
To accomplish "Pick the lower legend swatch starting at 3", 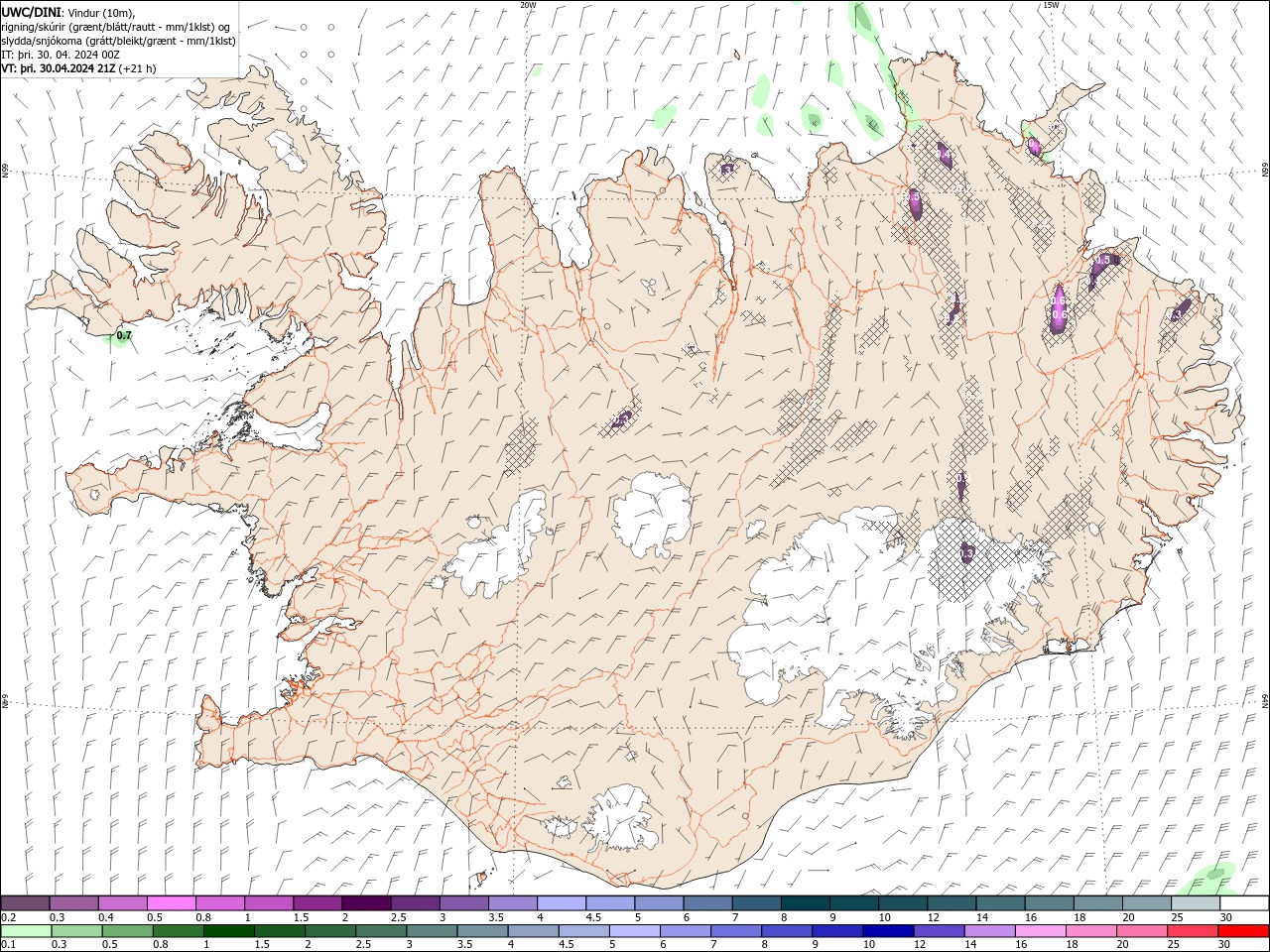I will pyautogui.click(x=432, y=930).
